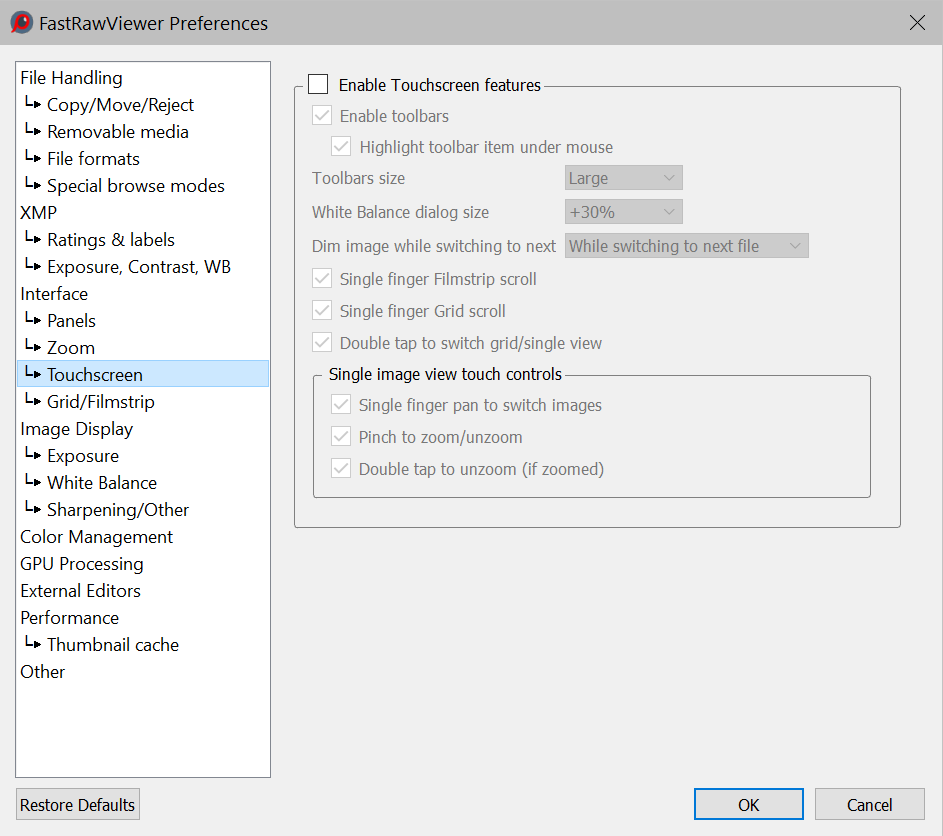Close the Preferences dialog window

point(916,23)
